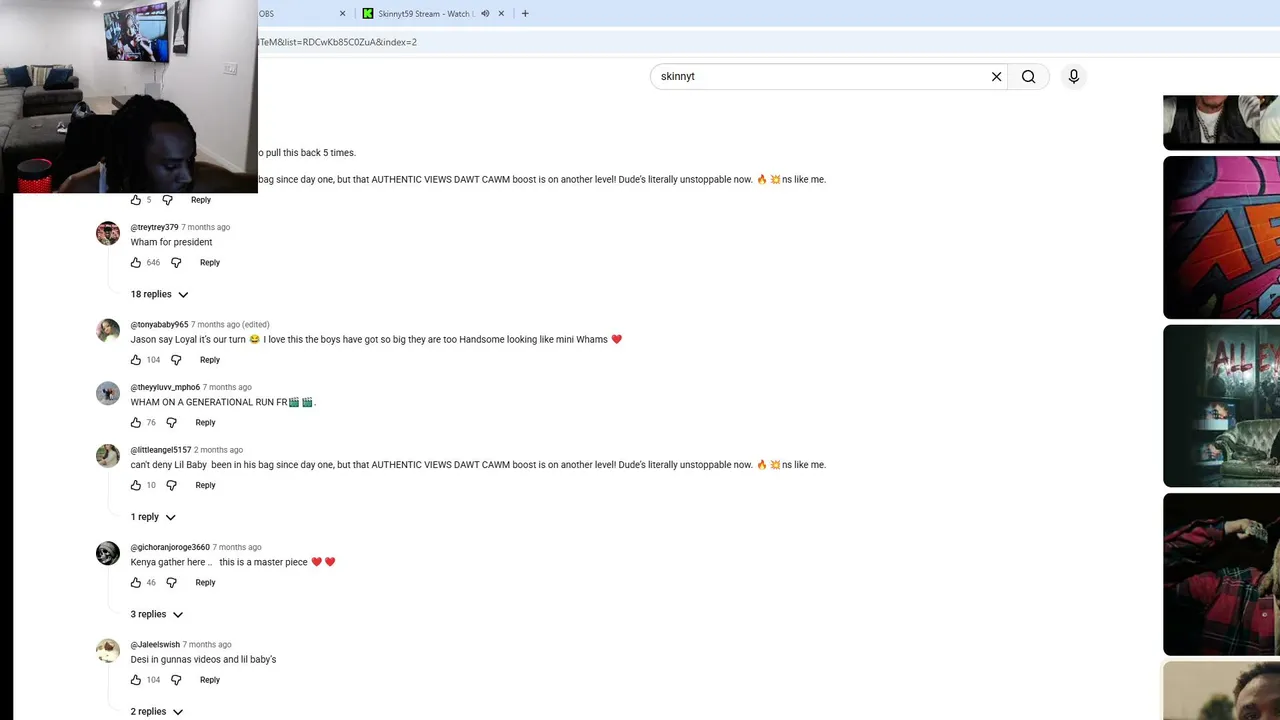Open the dark couch room video thumbnail
Screen dimensions: 1280x720
(1221, 406)
